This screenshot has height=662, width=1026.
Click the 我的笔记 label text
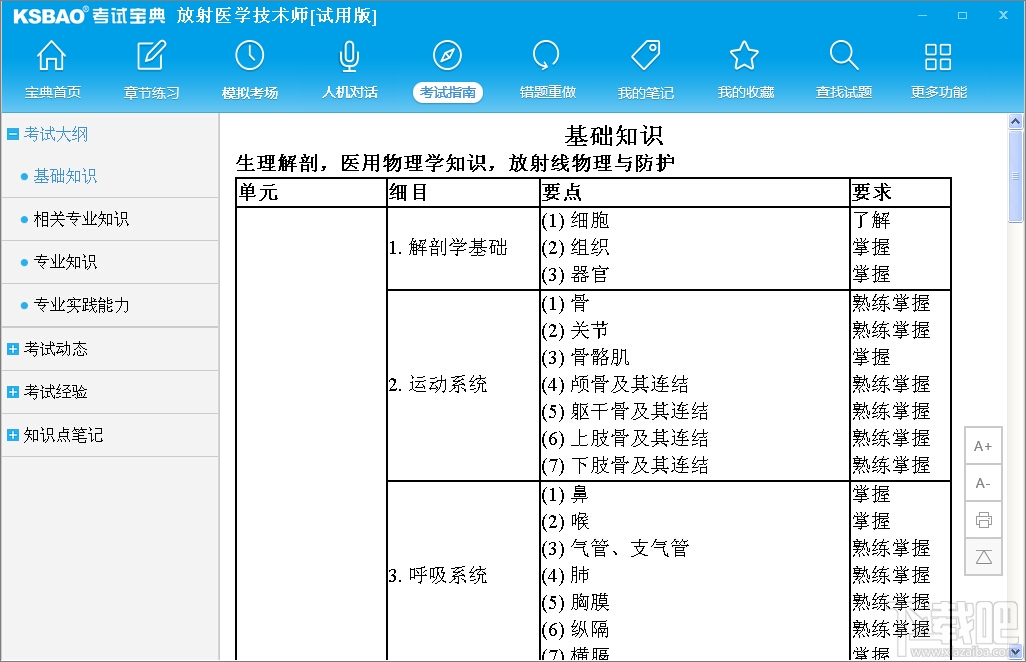(646, 93)
